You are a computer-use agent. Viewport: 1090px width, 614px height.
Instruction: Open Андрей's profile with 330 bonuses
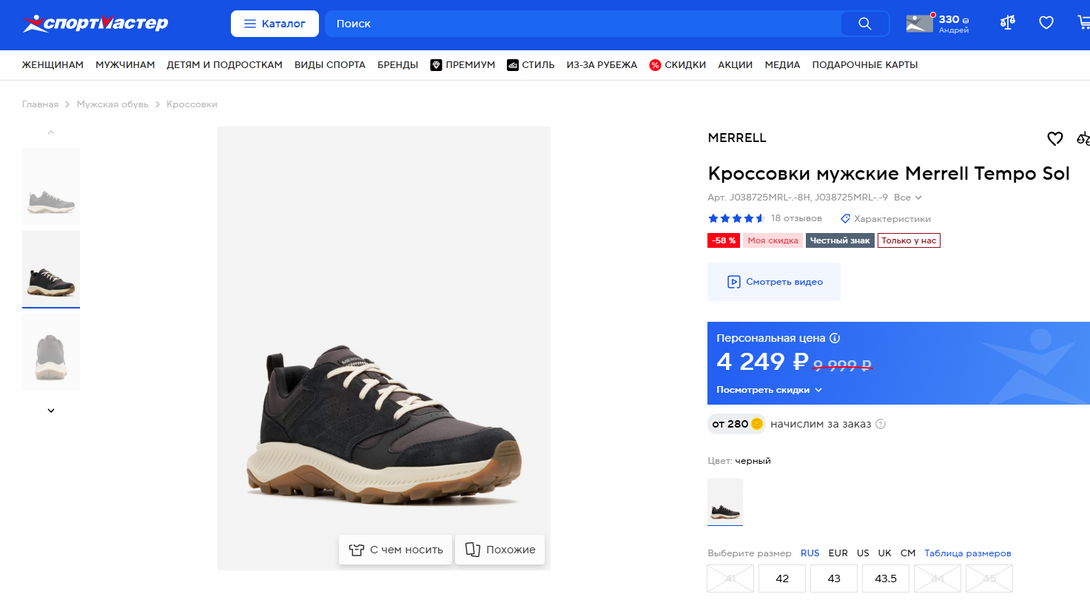point(938,24)
